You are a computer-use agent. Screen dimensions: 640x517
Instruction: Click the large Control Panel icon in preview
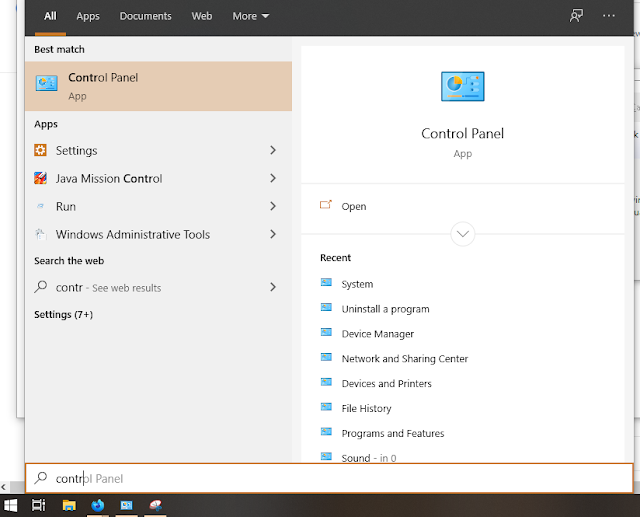pyautogui.click(x=462, y=87)
